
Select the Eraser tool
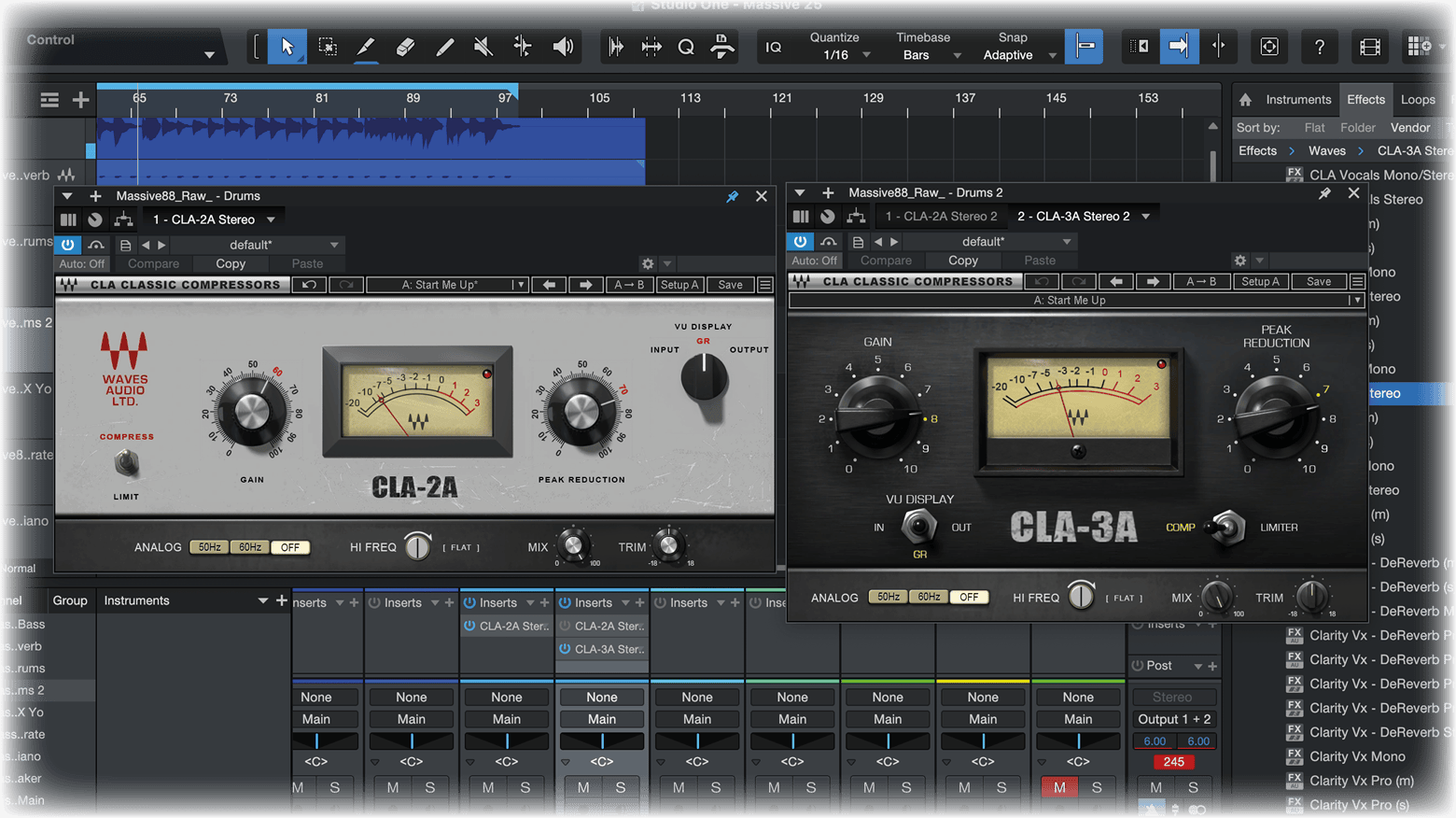405,47
